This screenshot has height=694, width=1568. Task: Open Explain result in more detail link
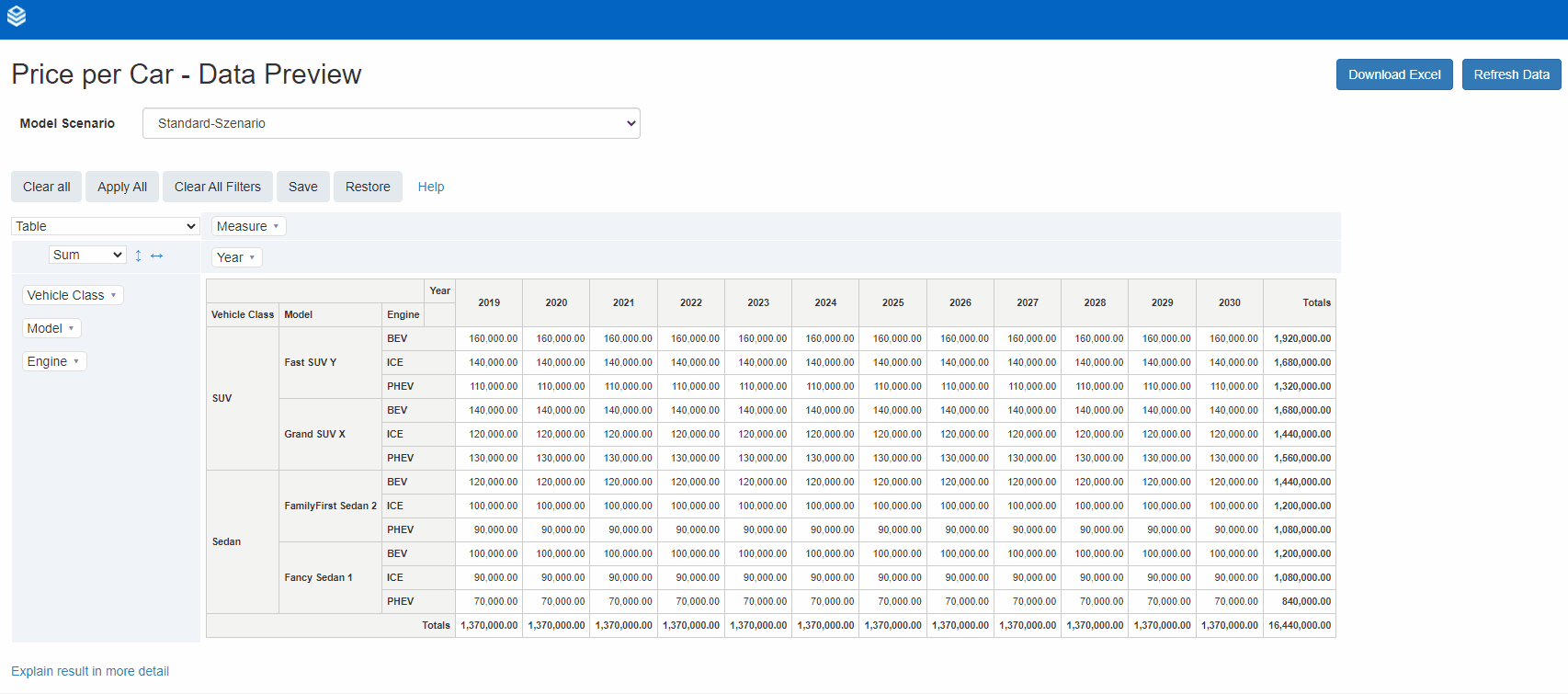click(90, 671)
